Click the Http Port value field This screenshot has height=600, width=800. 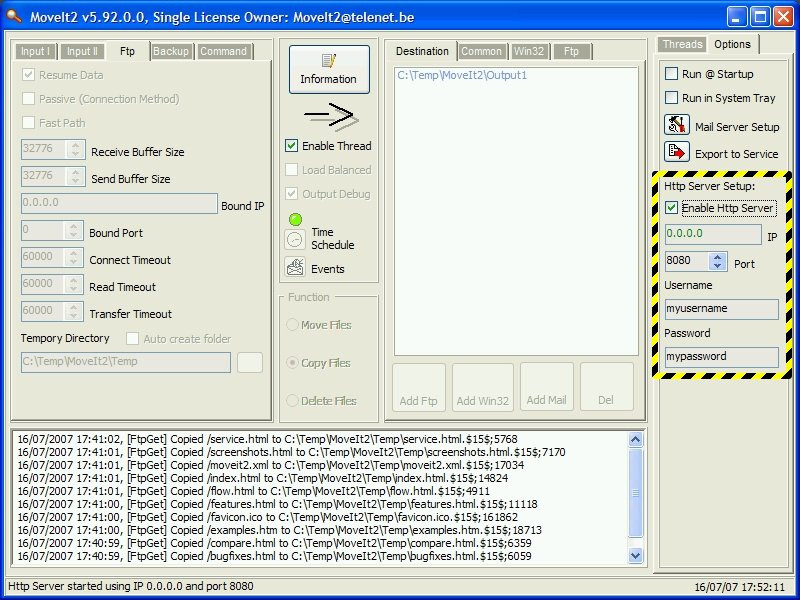pyautogui.click(x=687, y=261)
